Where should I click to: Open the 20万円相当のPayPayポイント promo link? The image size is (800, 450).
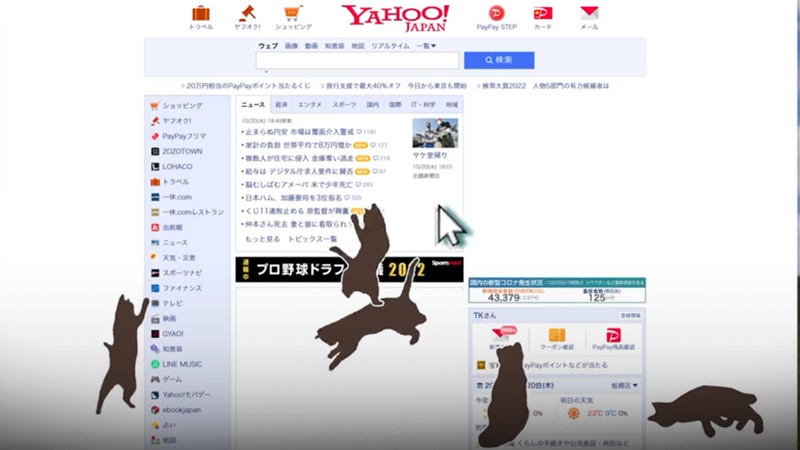(x=248, y=86)
